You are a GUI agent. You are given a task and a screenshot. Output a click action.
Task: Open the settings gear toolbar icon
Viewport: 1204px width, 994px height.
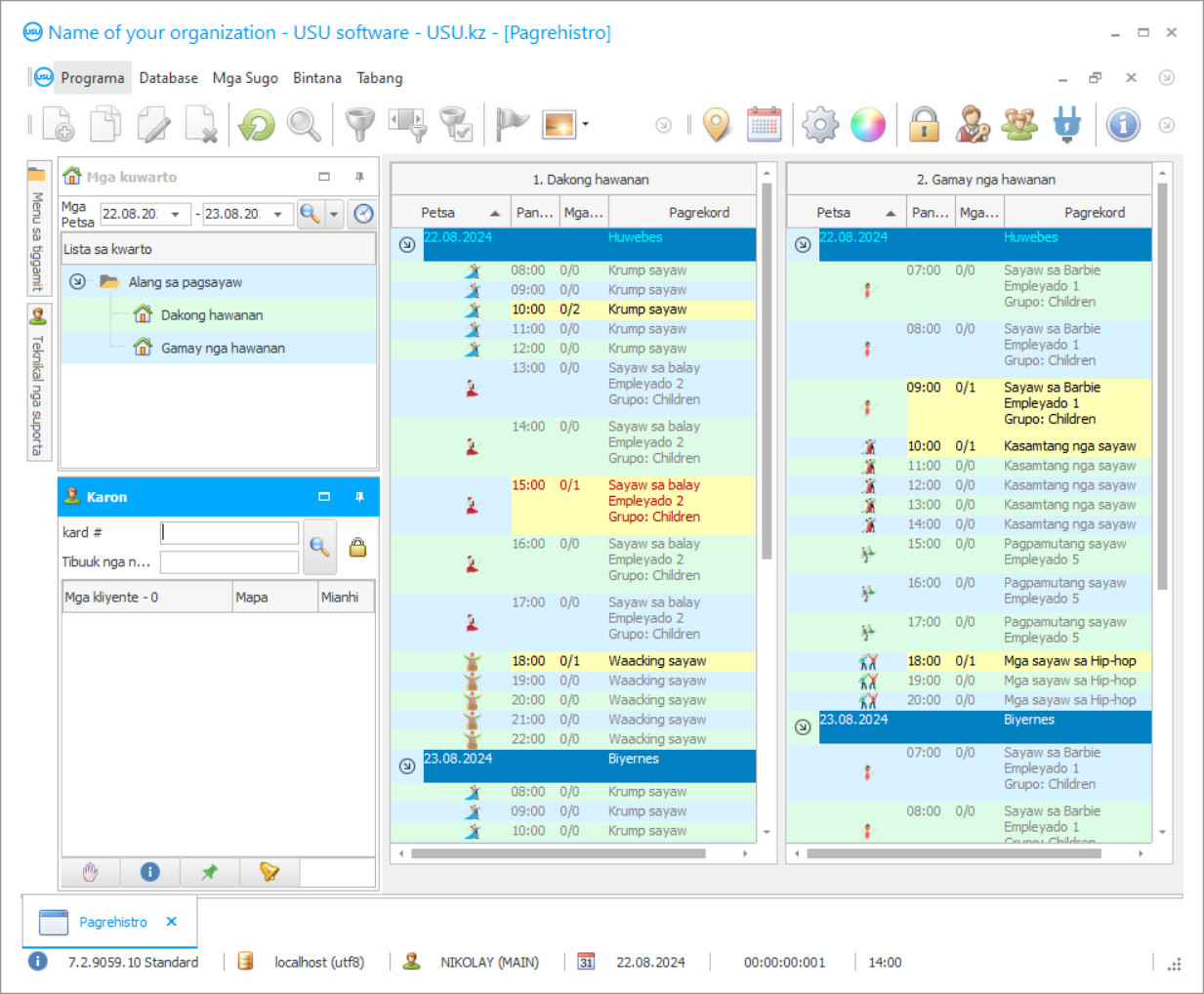coord(820,125)
